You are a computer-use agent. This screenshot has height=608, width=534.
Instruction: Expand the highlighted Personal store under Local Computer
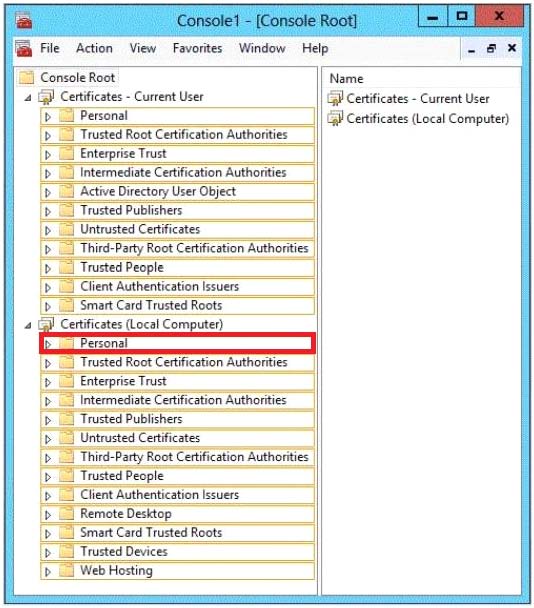tap(48, 344)
